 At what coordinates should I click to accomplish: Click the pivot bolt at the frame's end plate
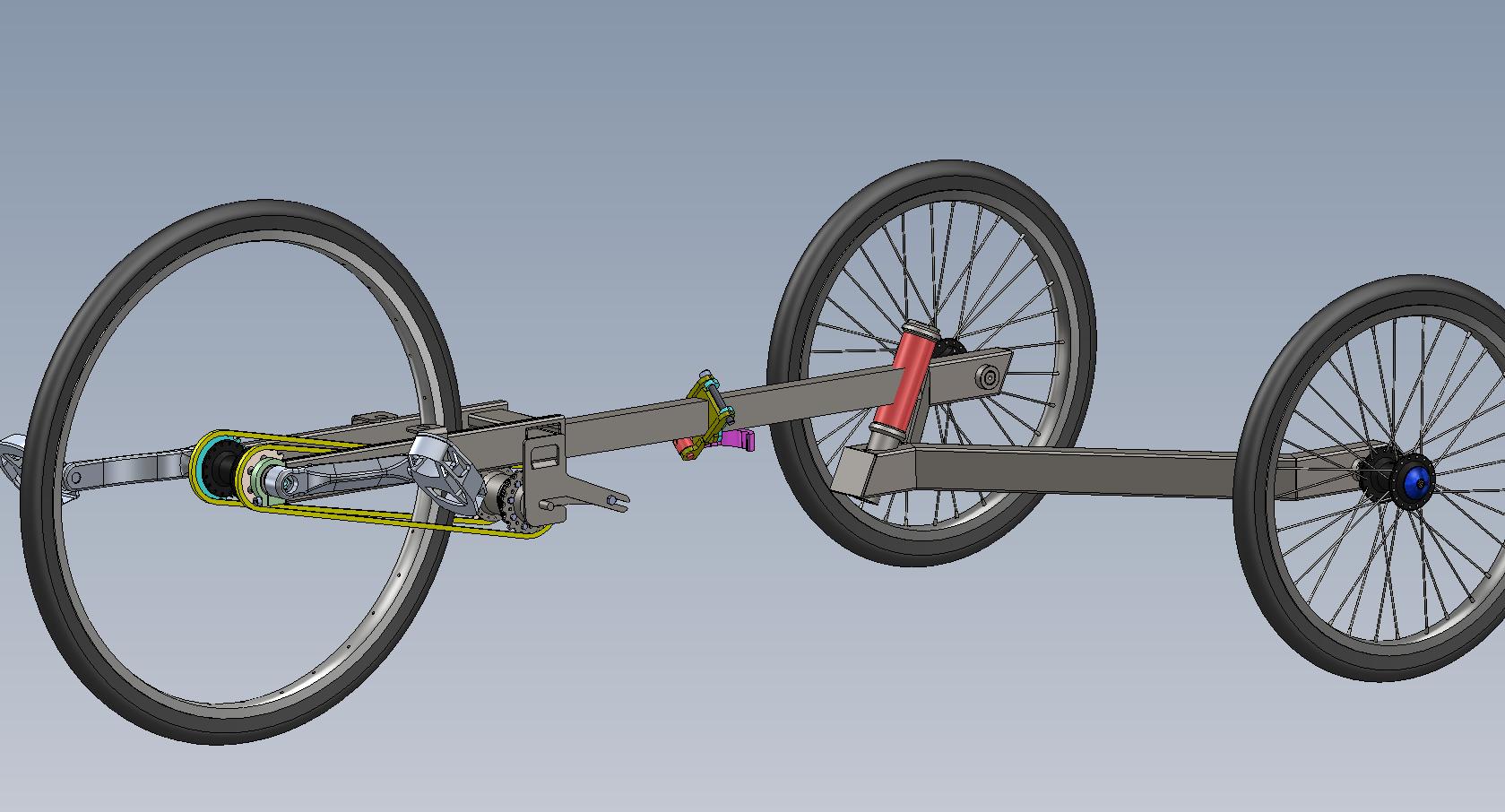990,378
